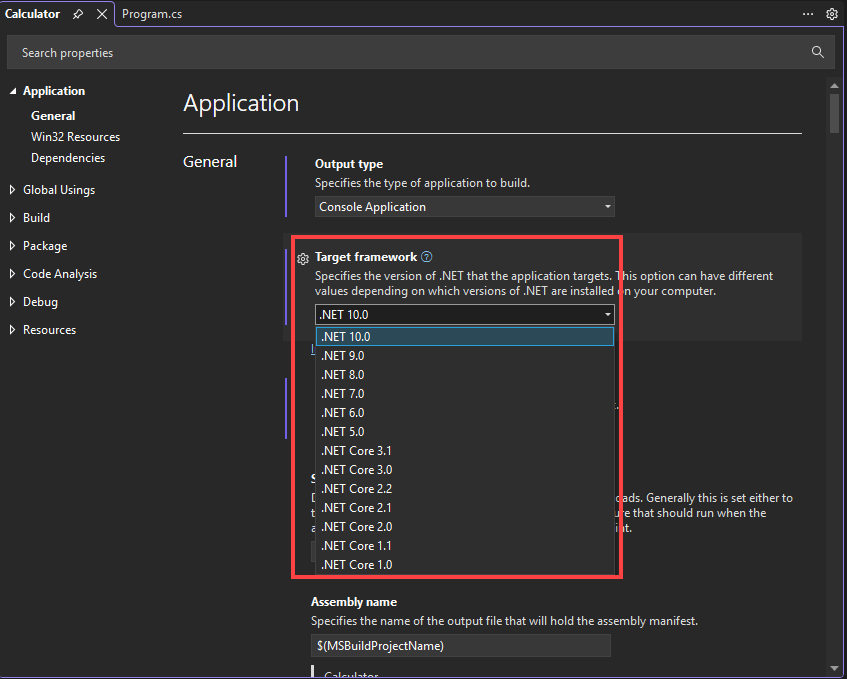847x679 pixels.
Task: Open the Output type dropdown
Action: click(464, 207)
